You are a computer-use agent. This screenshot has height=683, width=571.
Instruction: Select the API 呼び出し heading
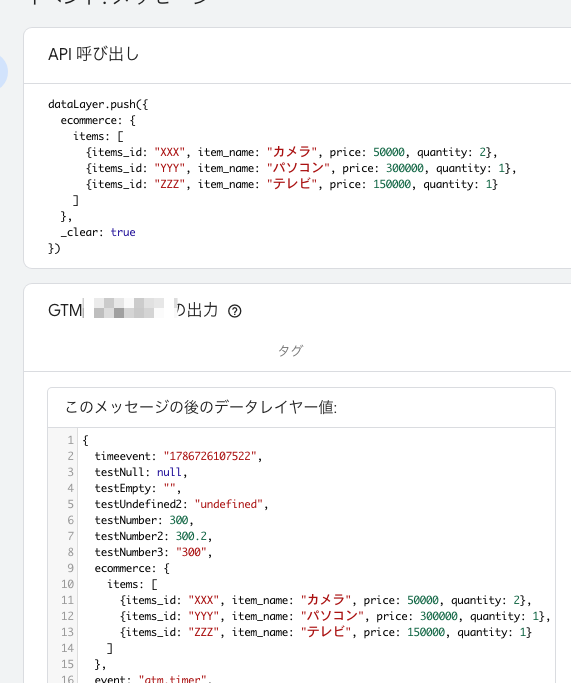[x=94, y=54]
